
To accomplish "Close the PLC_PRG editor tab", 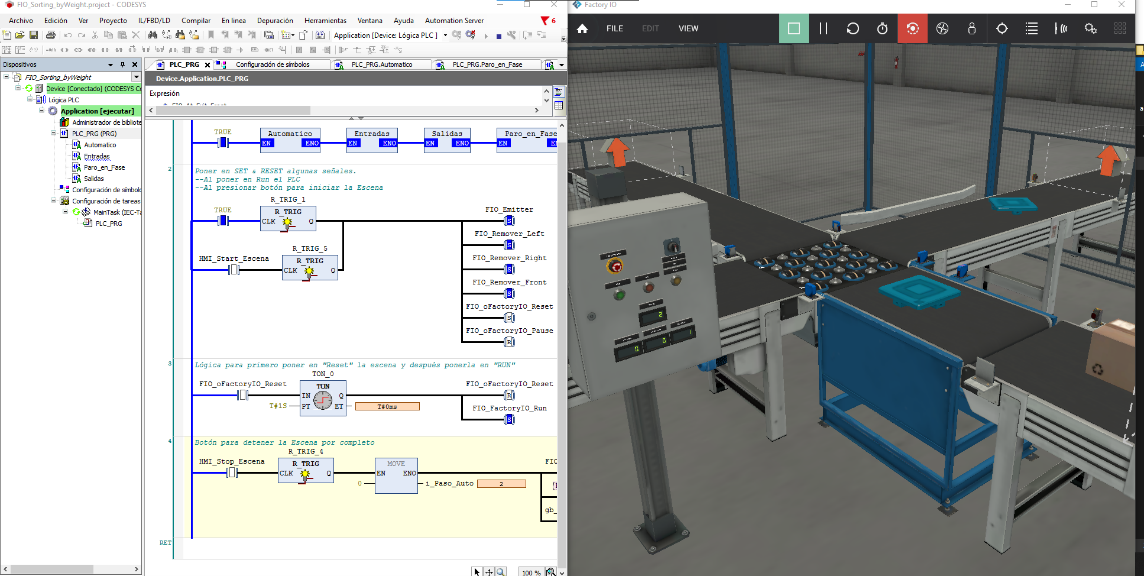I will click(x=208, y=65).
